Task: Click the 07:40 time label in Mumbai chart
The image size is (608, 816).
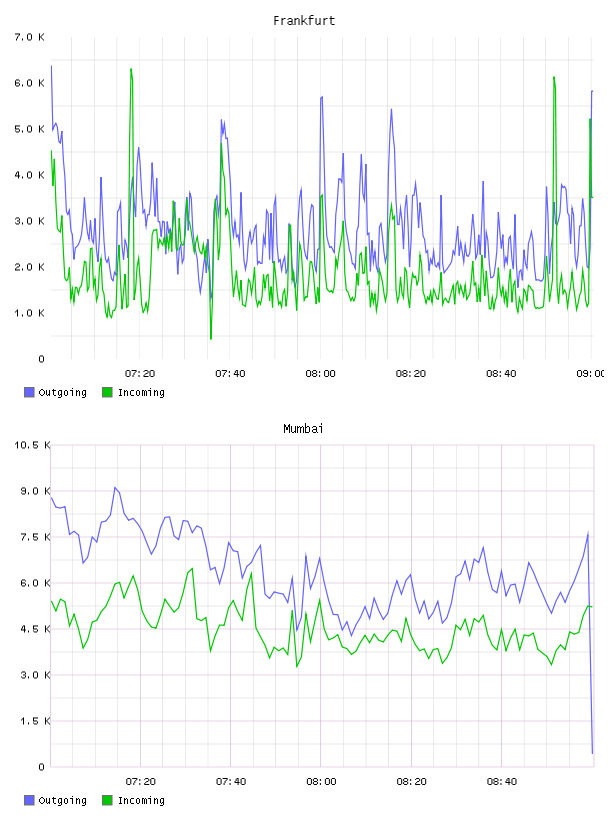Action: pyautogui.click(x=231, y=782)
